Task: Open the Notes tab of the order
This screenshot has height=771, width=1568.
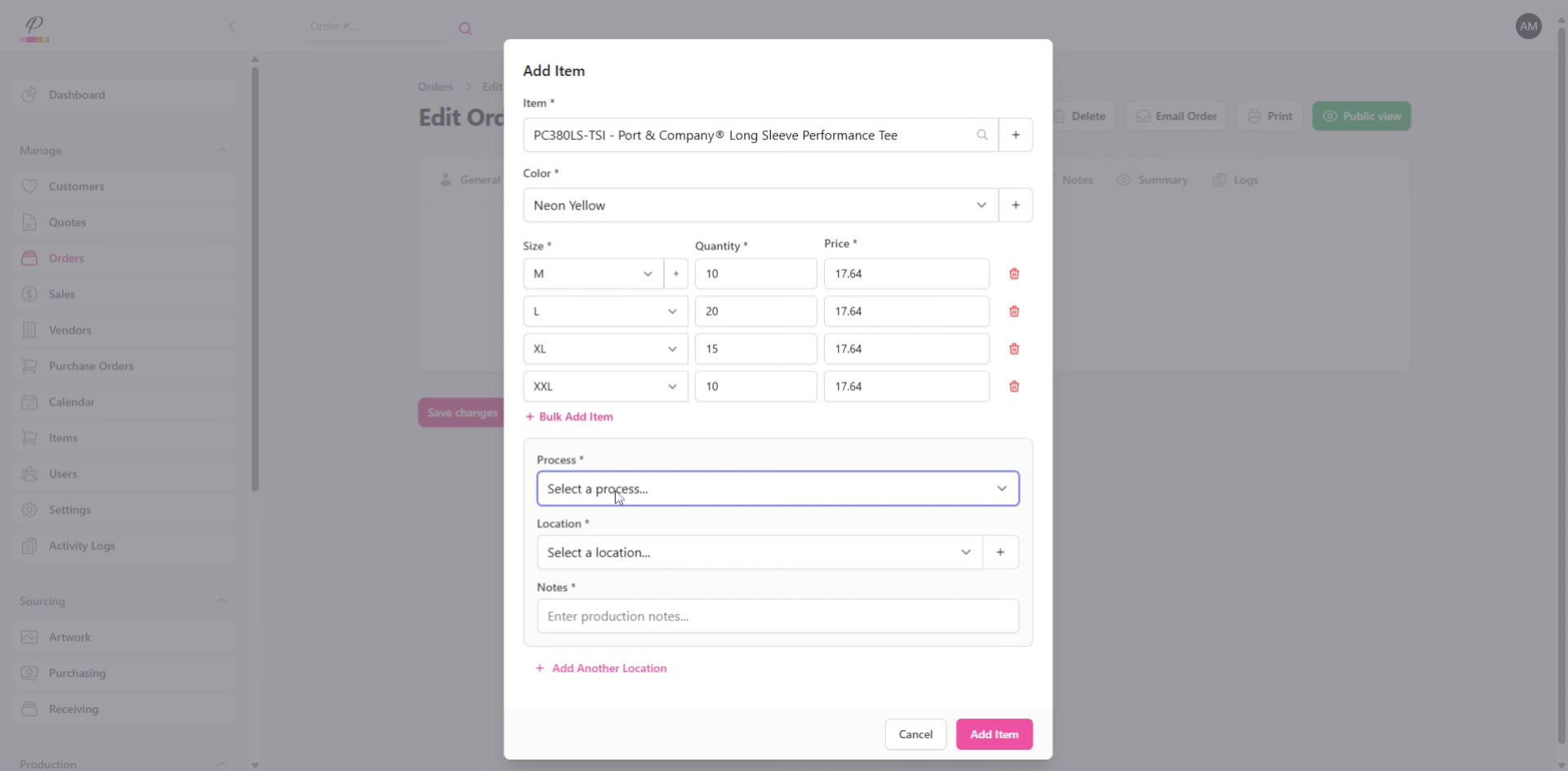Action: 1077,180
